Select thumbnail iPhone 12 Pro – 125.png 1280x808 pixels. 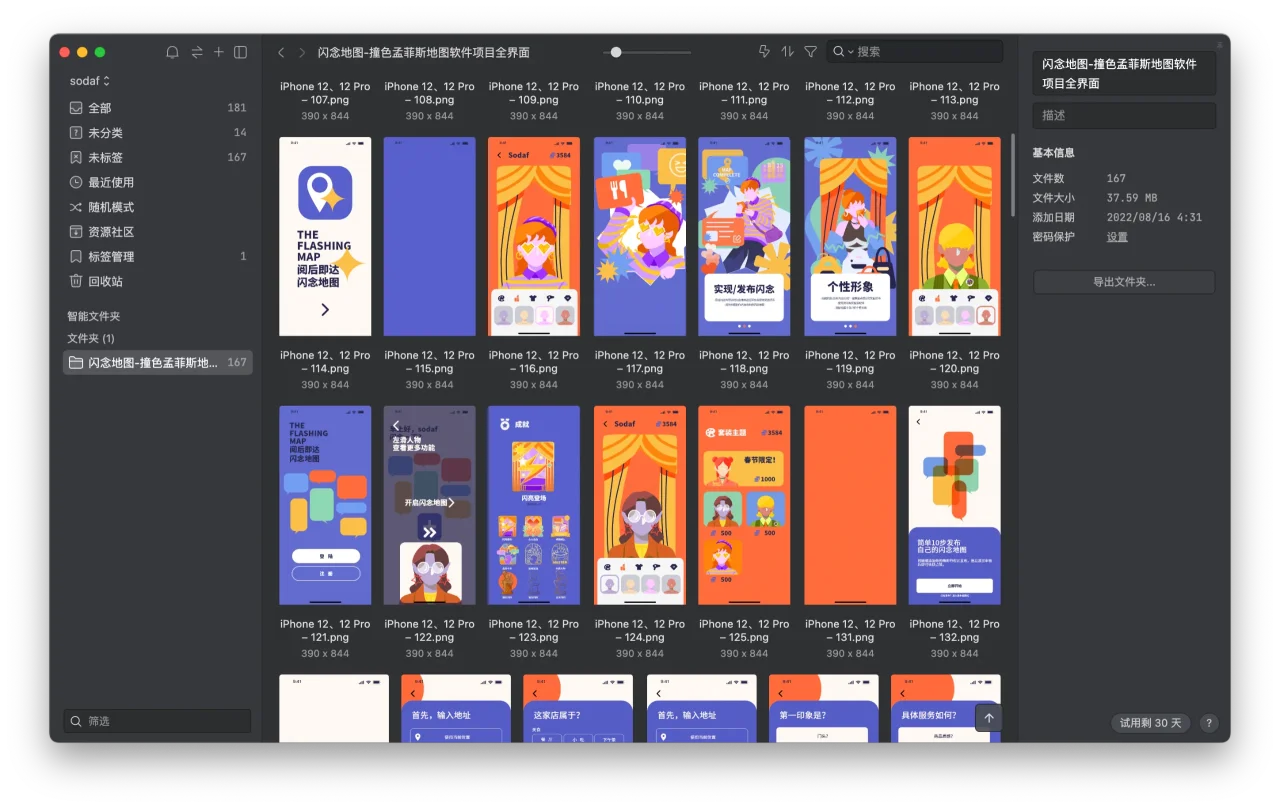(744, 505)
